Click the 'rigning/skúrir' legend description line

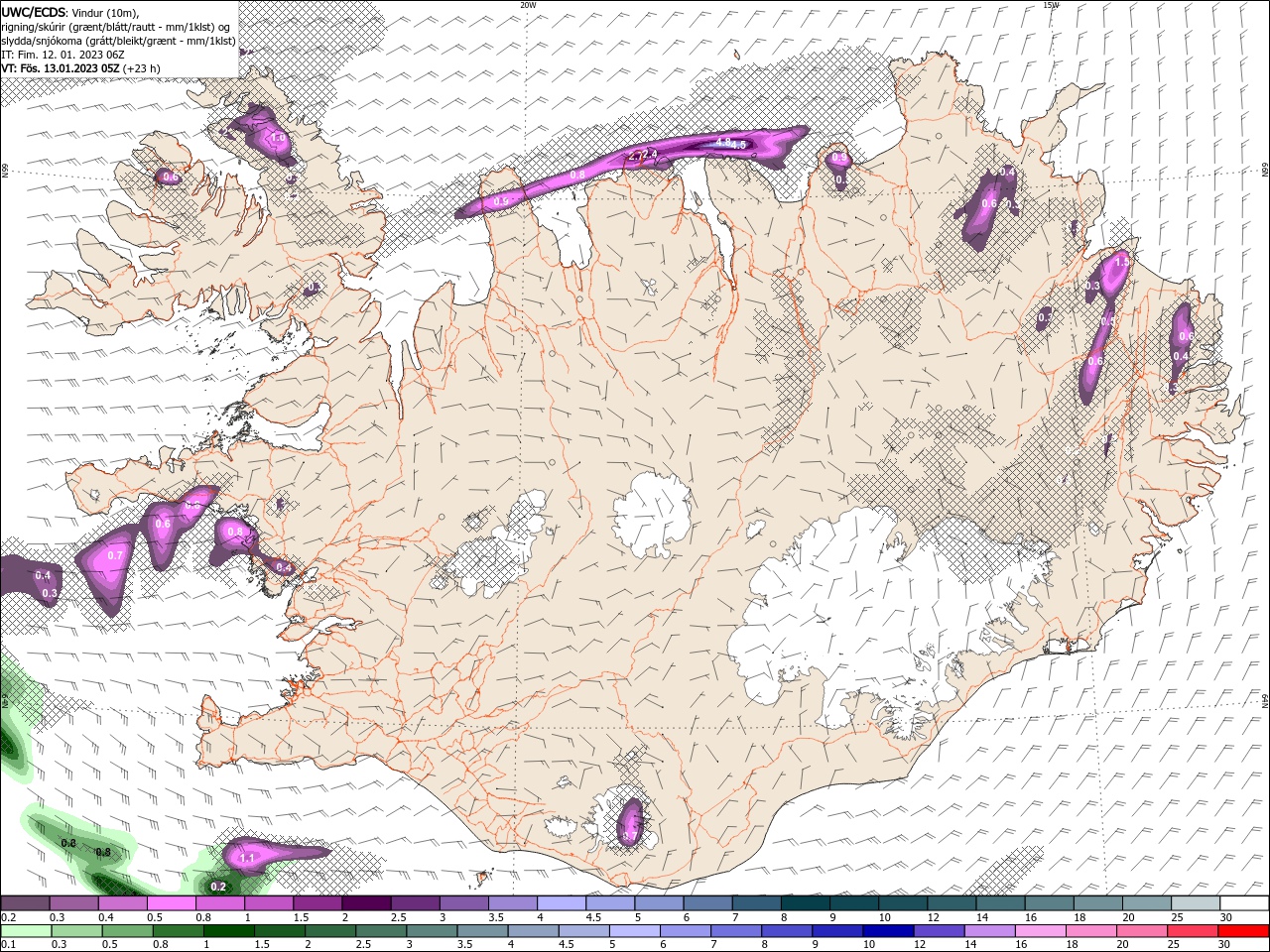117,27
